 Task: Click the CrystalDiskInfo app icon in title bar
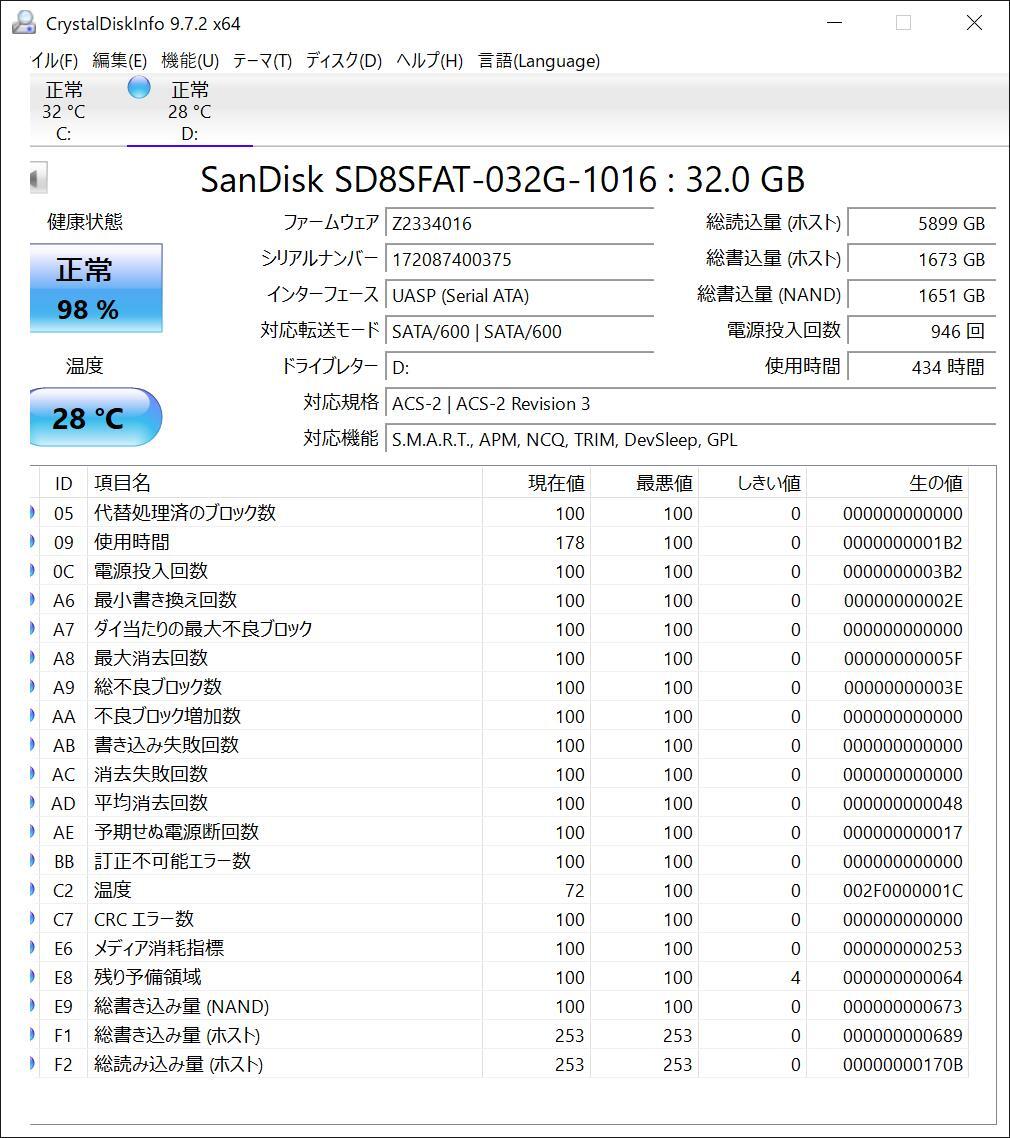click(x=23, y=23)
